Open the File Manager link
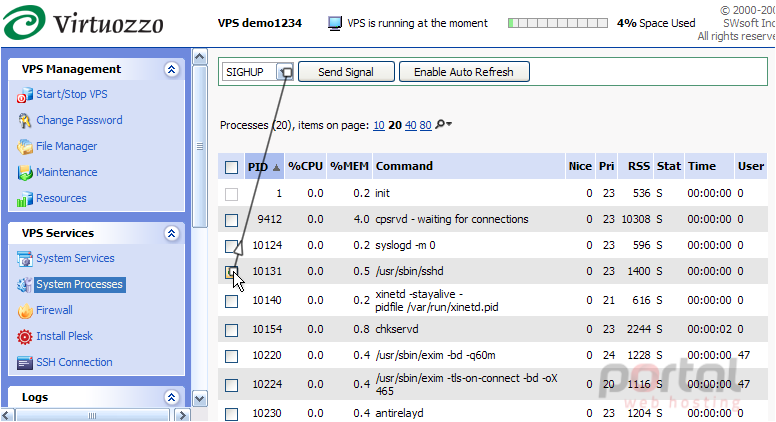This screenshot has width=776, height=422. pyautogui.click(x=67, y=146)
